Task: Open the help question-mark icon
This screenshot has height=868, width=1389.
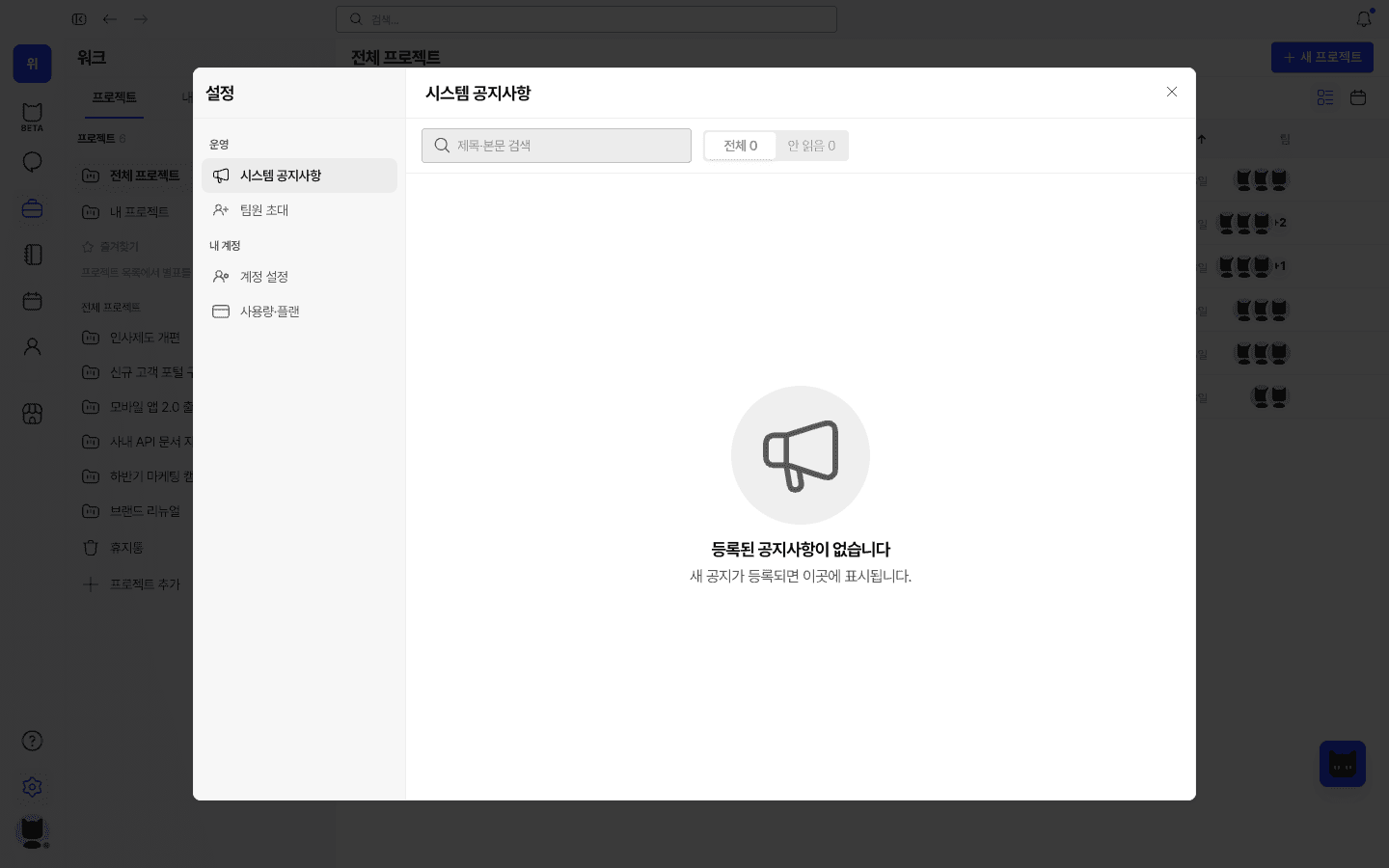Action: tap(32, 741)
